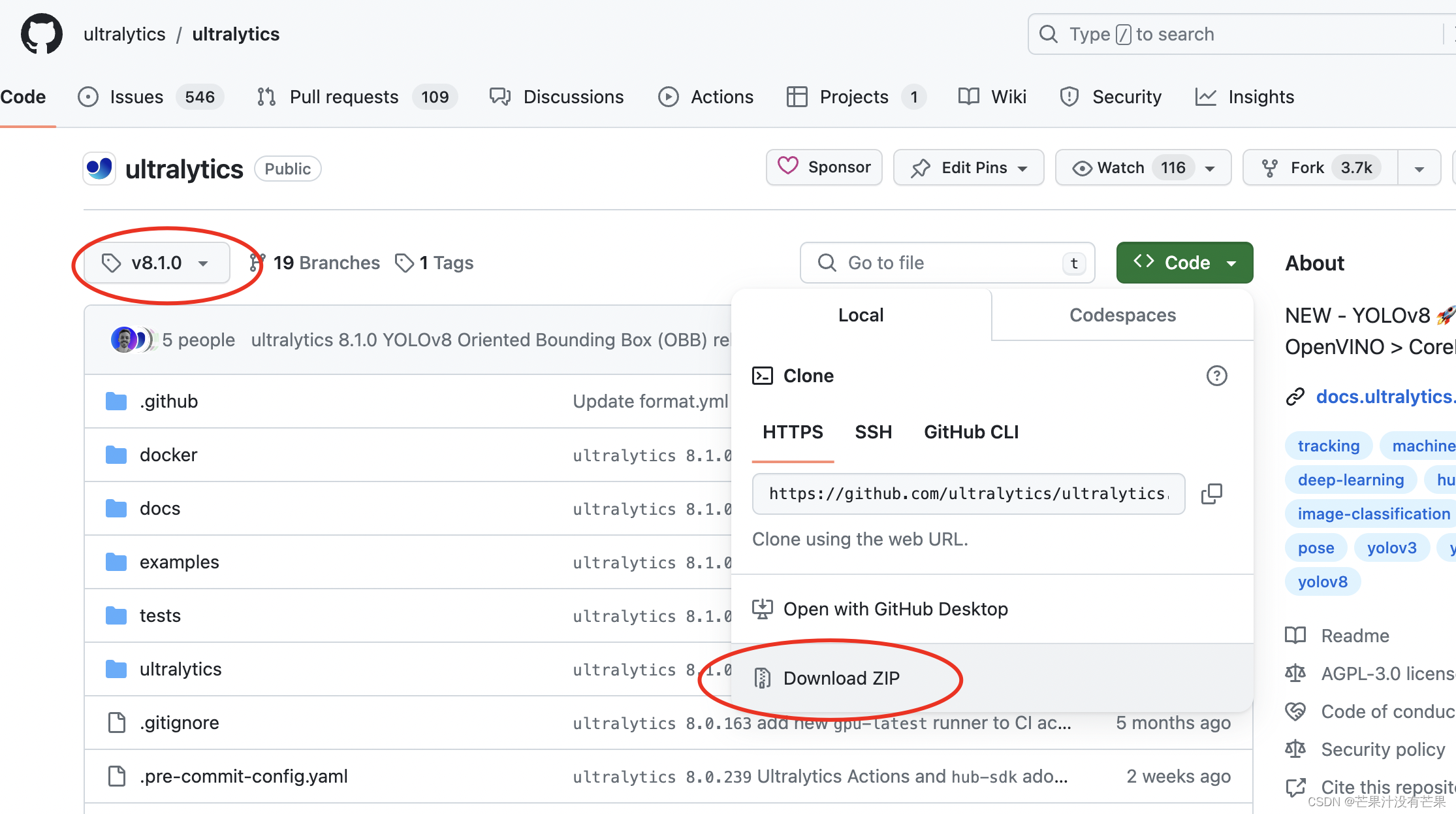The image size is (1456, 814).
Task: Open the Insights tab
Action: pyautogui.click(x=1244, y=97)
